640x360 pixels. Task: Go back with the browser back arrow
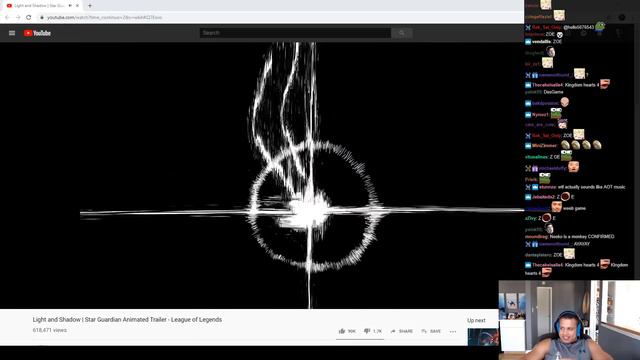(x=7, y=18)
